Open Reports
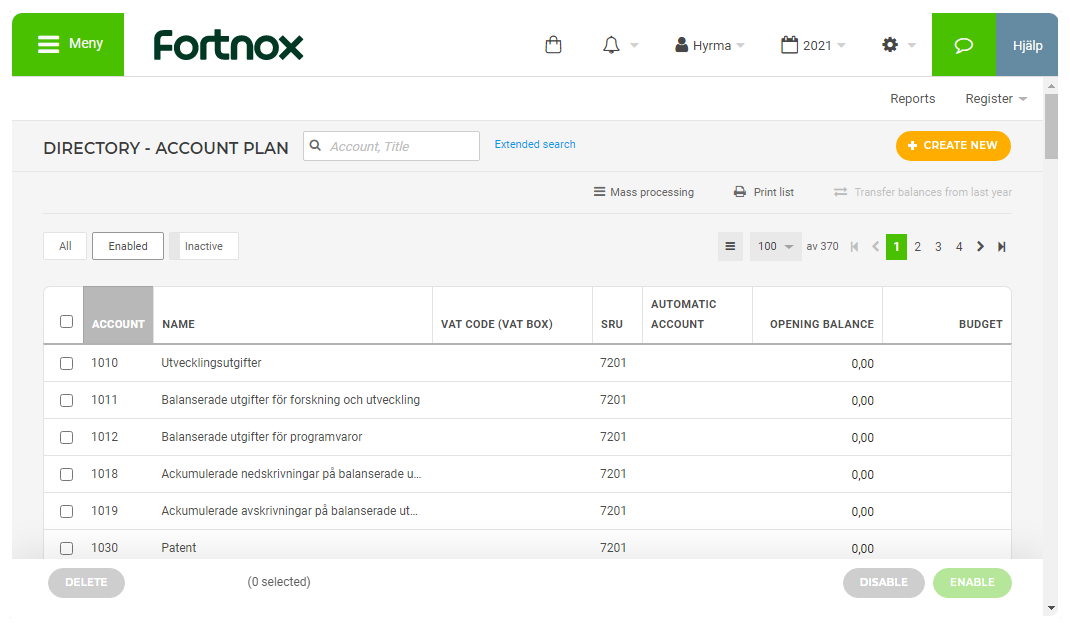This screenshot has height=630, width=1070. tap(912, 99)
